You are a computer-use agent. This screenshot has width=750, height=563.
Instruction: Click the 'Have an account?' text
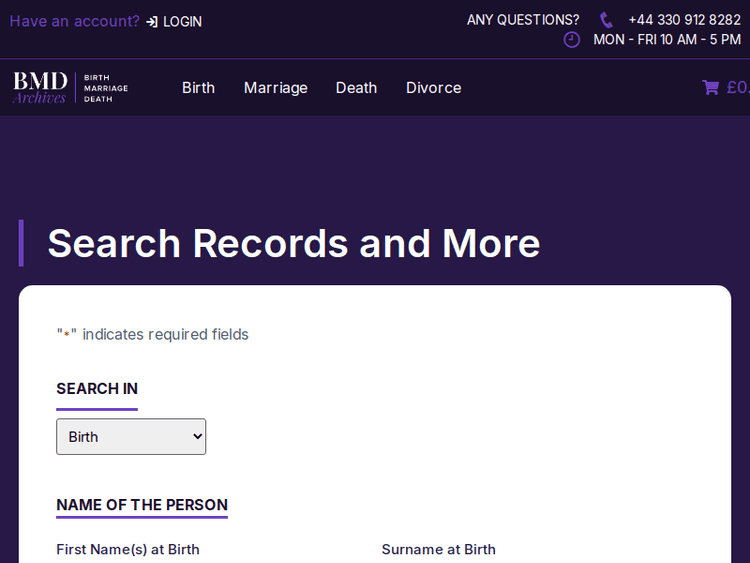click(75, 21)
